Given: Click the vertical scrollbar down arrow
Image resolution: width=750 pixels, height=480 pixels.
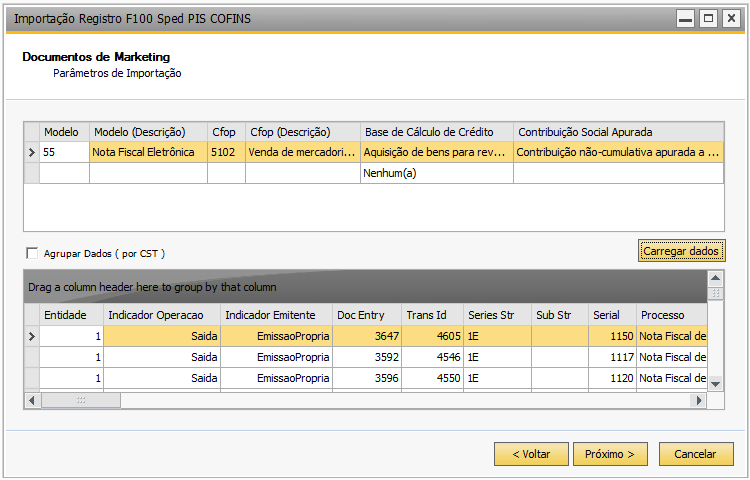Looking at the screenshot, I should point(716,383).
